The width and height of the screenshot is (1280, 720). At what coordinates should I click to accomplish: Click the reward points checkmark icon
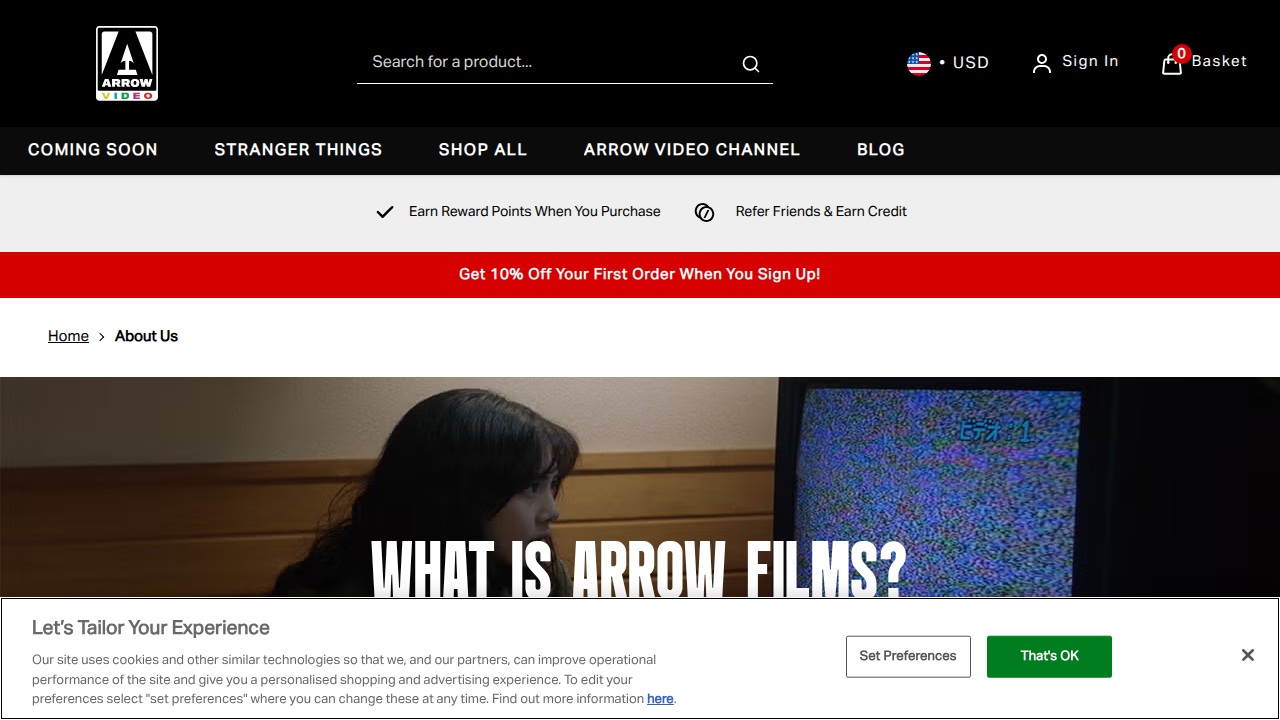coord(384,212)
